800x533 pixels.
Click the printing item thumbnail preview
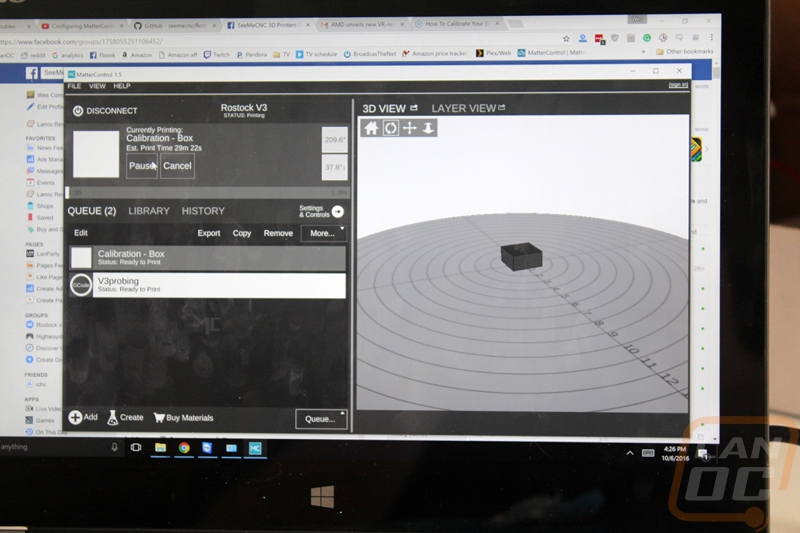pyautogui.click(x=96, y=154)
